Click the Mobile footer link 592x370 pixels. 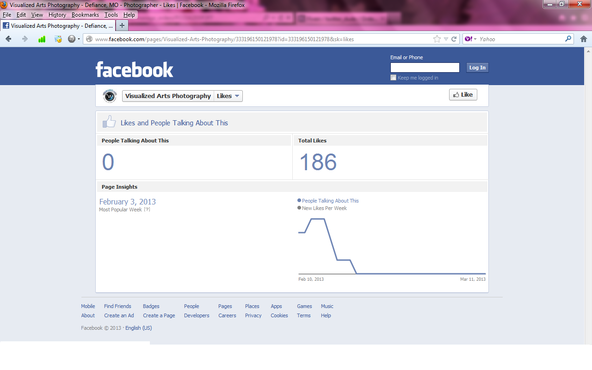[88, 306]
